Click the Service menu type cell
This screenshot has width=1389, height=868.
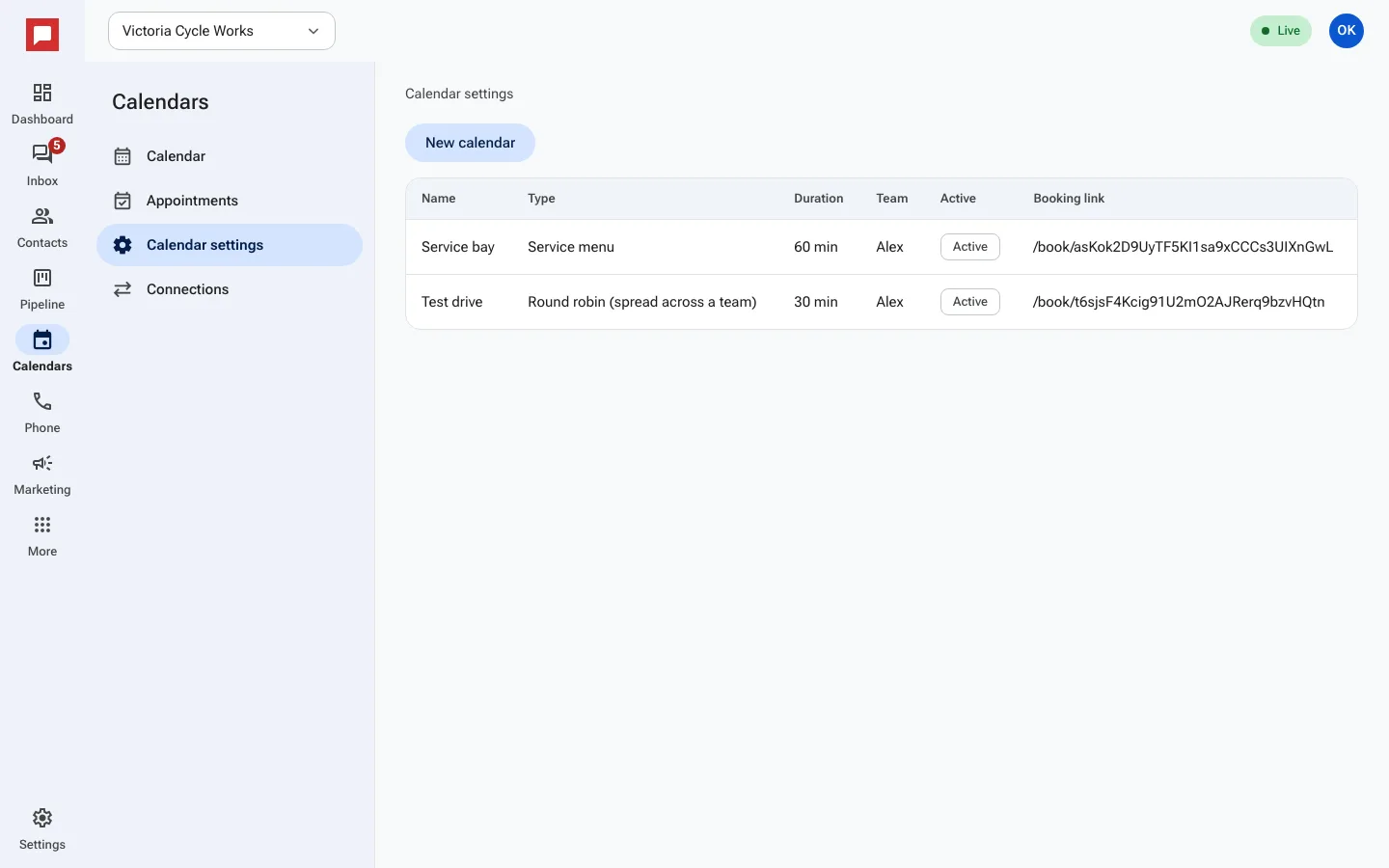(571, 247)
